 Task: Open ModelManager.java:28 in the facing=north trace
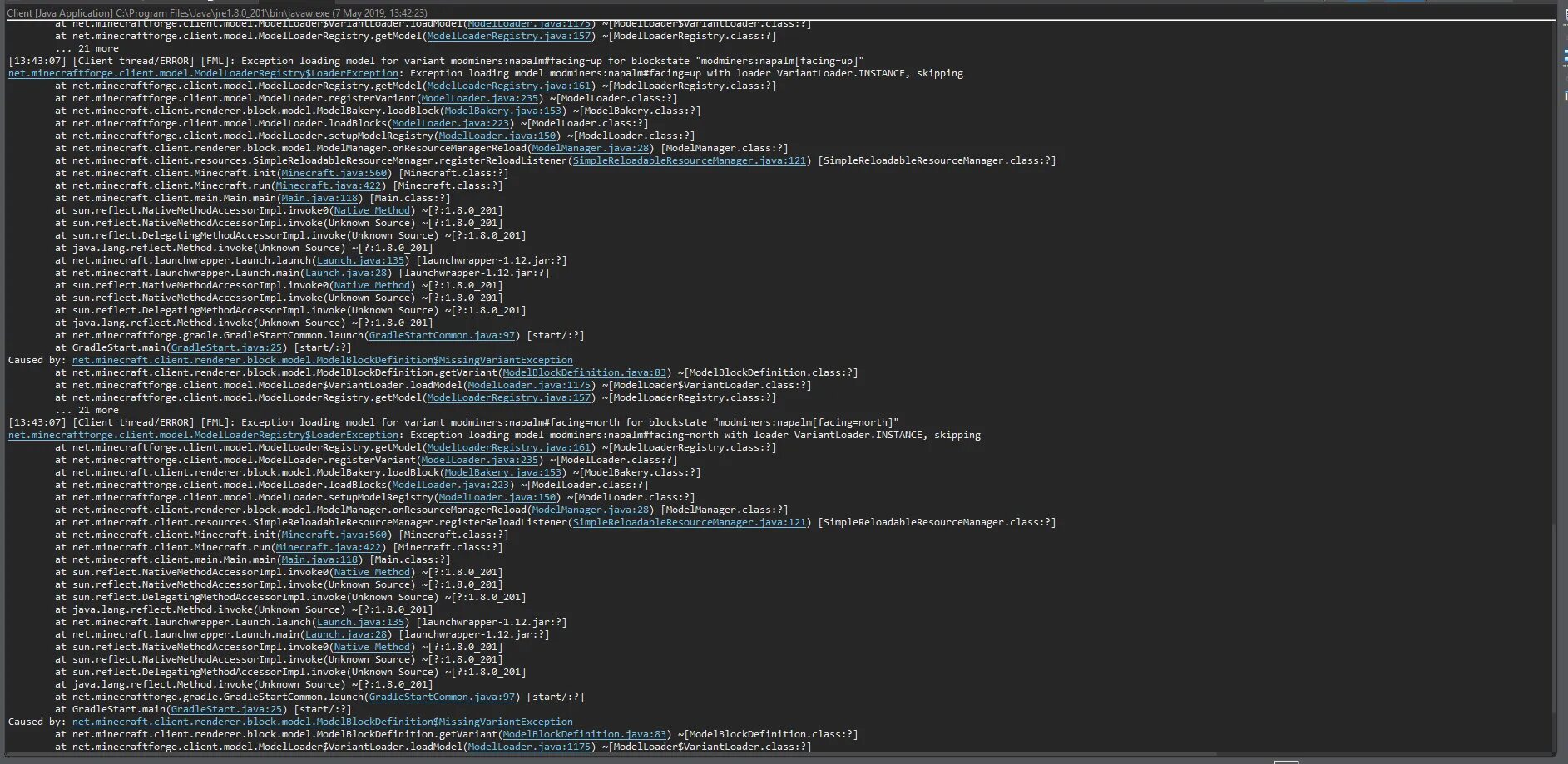[x=591, y=510]
